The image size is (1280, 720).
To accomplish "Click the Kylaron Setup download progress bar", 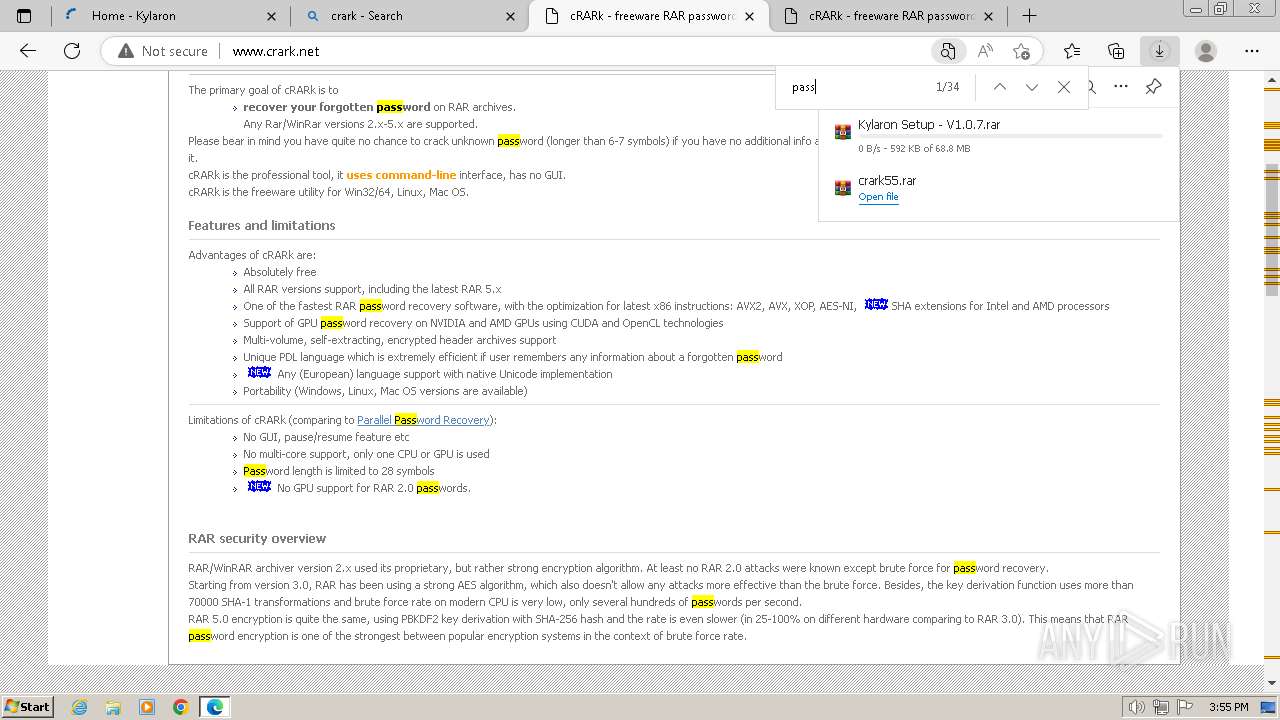I will coord(1010,136).
